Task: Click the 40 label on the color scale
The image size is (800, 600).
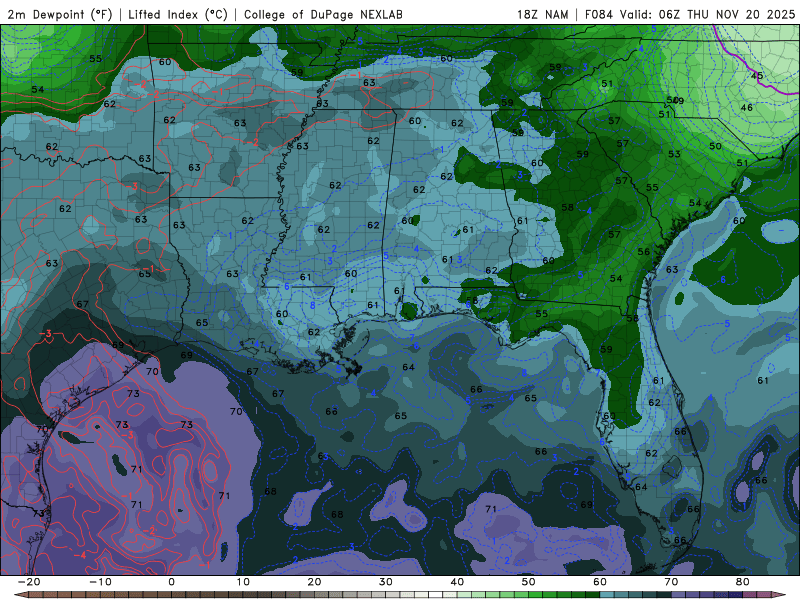Action: [457, 582]
